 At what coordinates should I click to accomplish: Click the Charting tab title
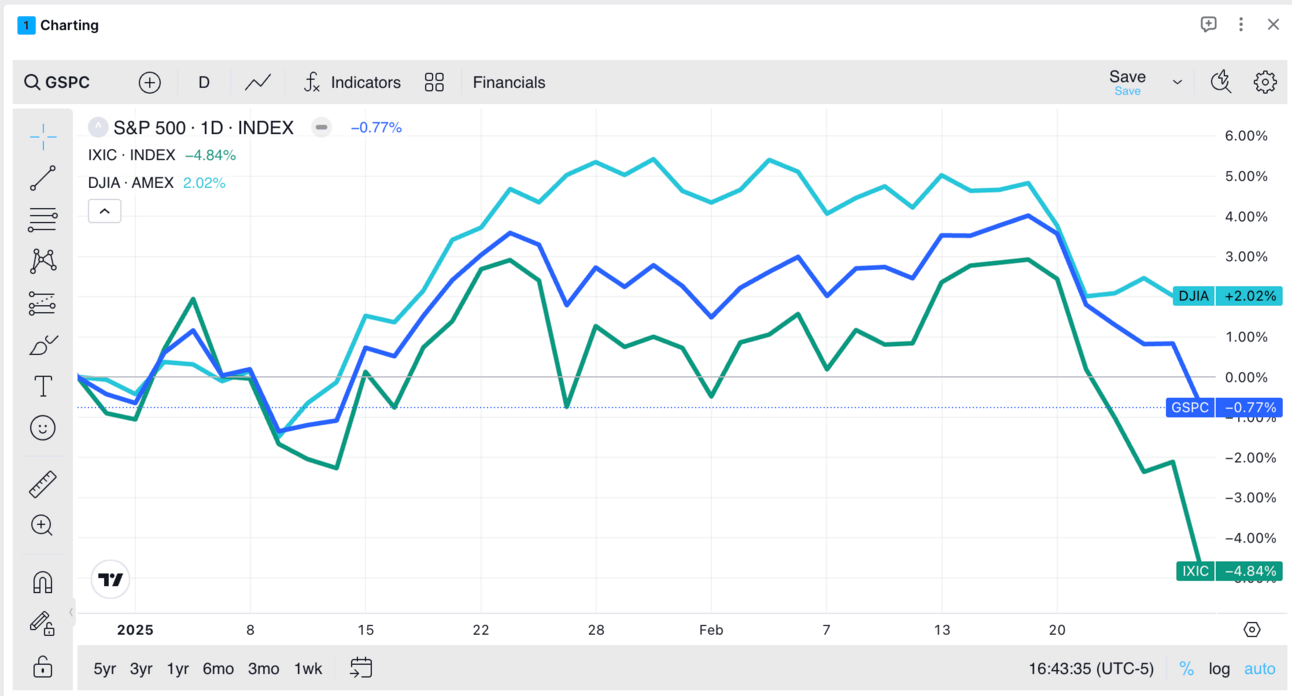coord(70,25)
